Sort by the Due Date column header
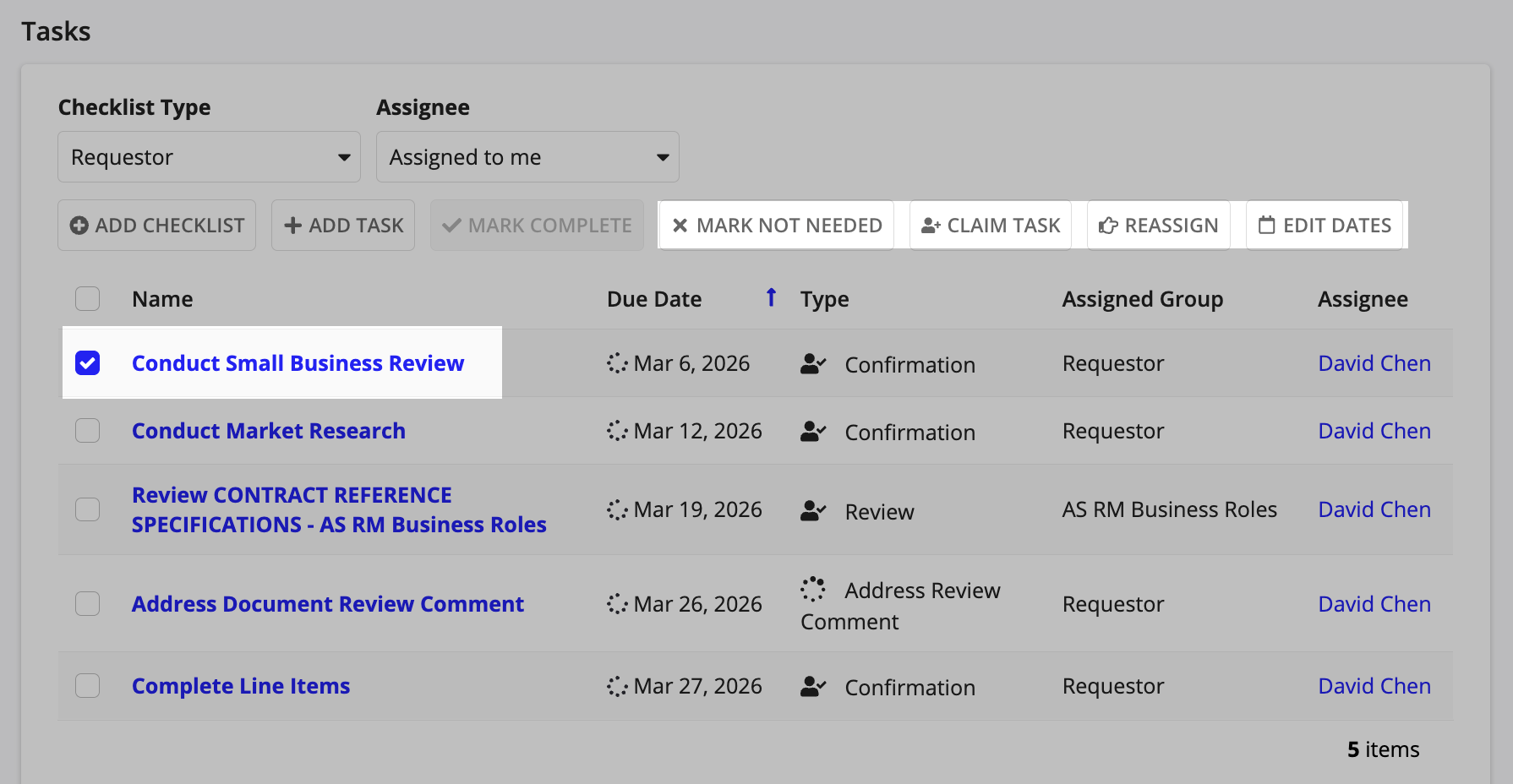 (x=654, y=299)
